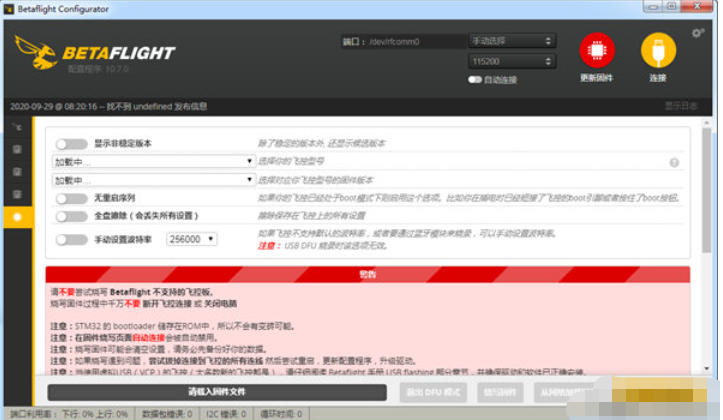The height and width of the screenshot is (420, 723).
Task: Toggle 全盘擦除 (full chip erase) switch
Action: point(71,216)
